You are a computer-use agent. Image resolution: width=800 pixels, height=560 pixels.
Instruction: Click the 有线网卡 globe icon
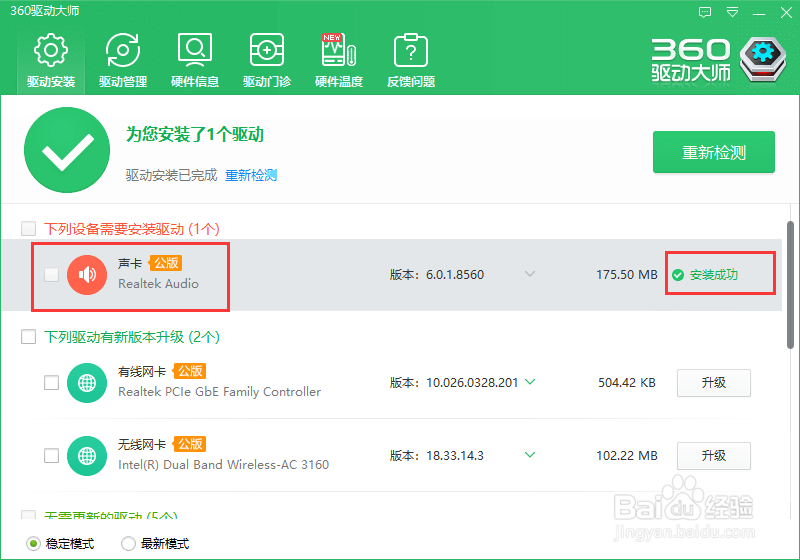pos(87,383)
